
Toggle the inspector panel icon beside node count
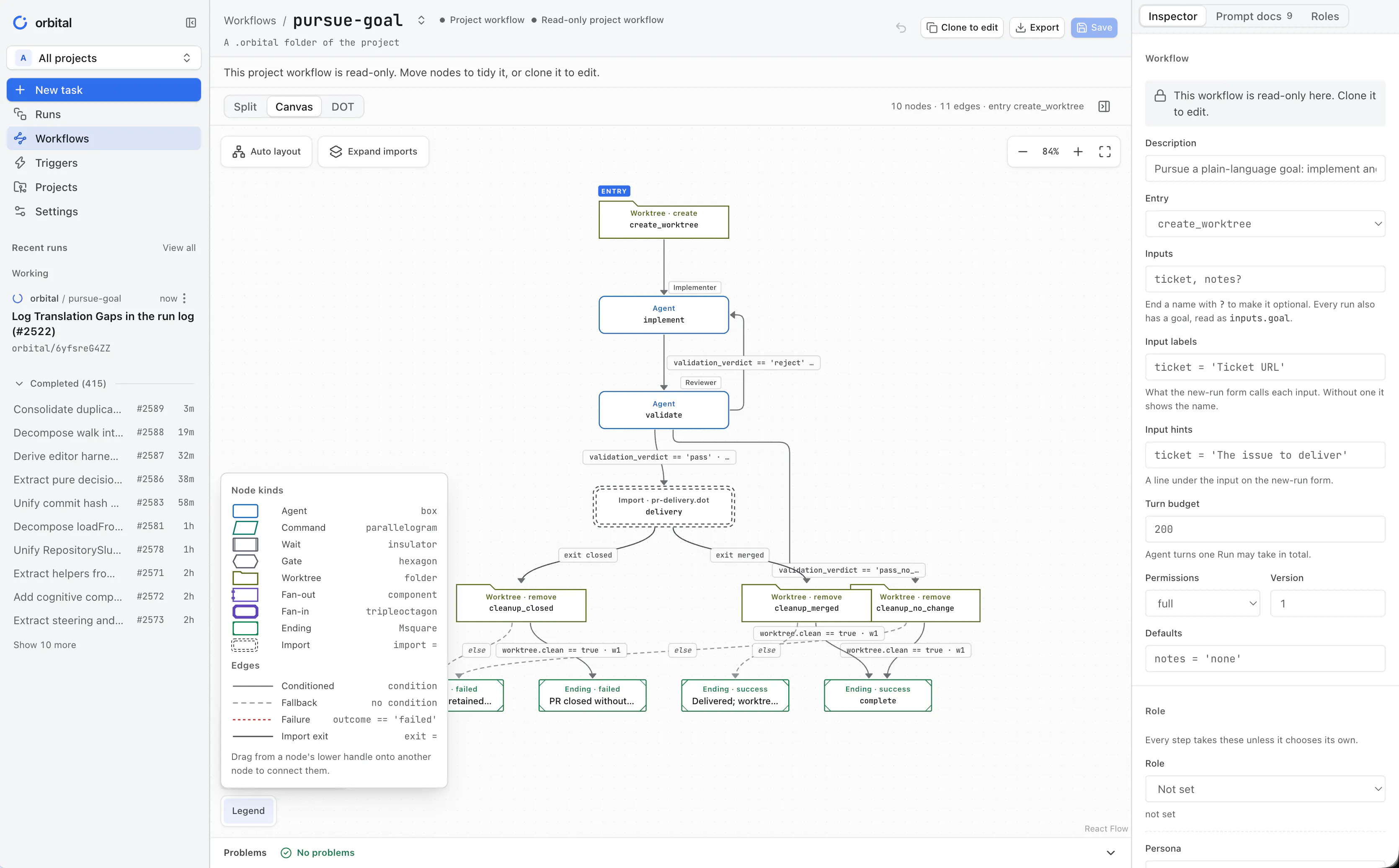[x=1104, y=106]
